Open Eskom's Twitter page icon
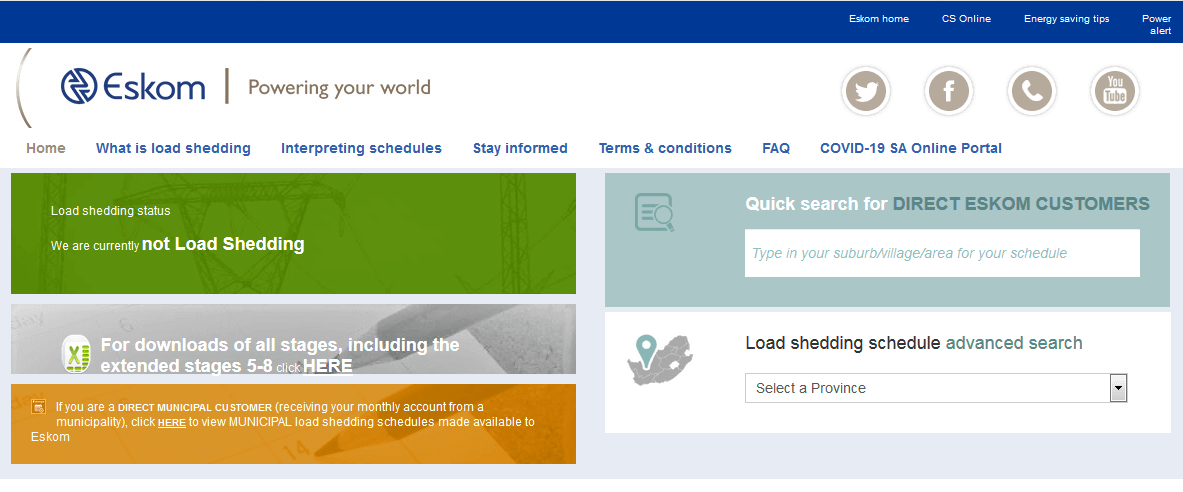1183x492 pixels. pyautogui.click(x=865, y=92)
